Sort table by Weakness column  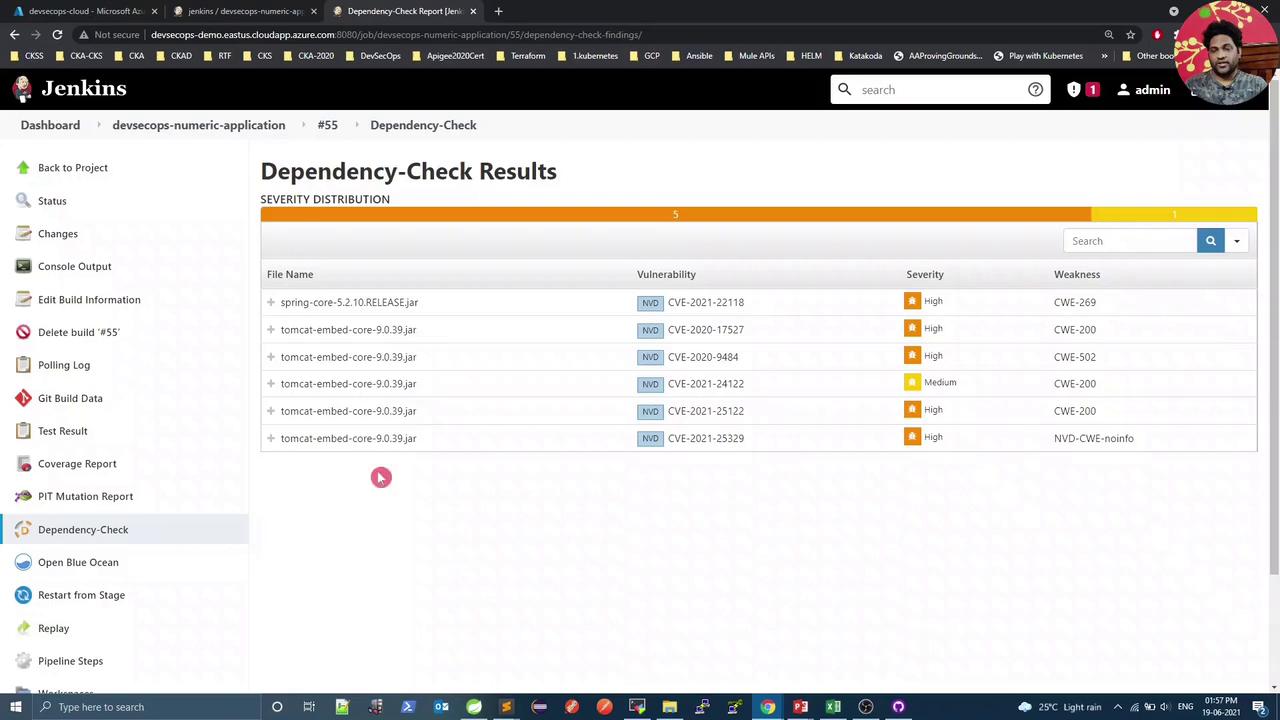[x=1077, y=274]
